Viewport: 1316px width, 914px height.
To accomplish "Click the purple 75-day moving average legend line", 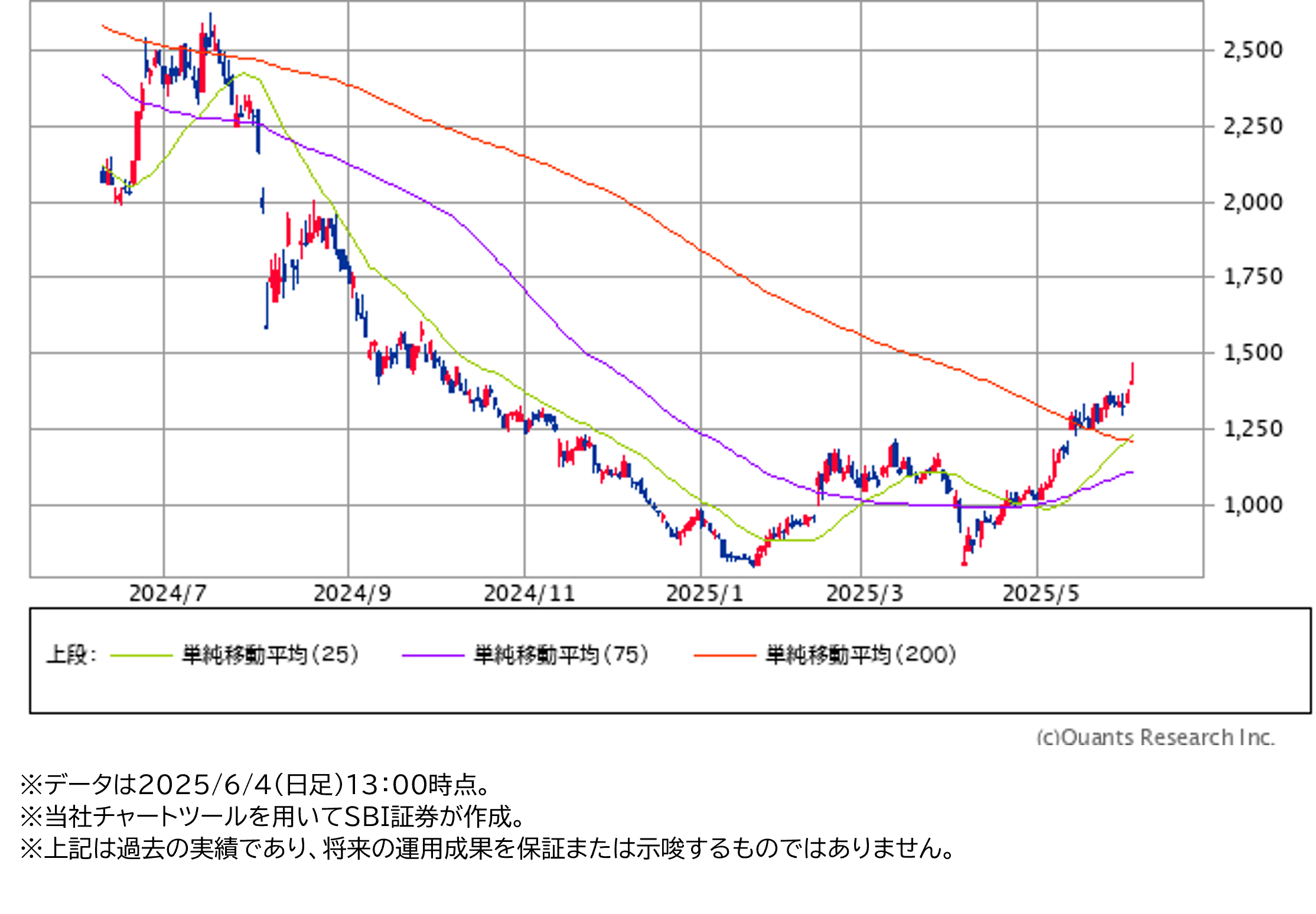I will (433, 655).
